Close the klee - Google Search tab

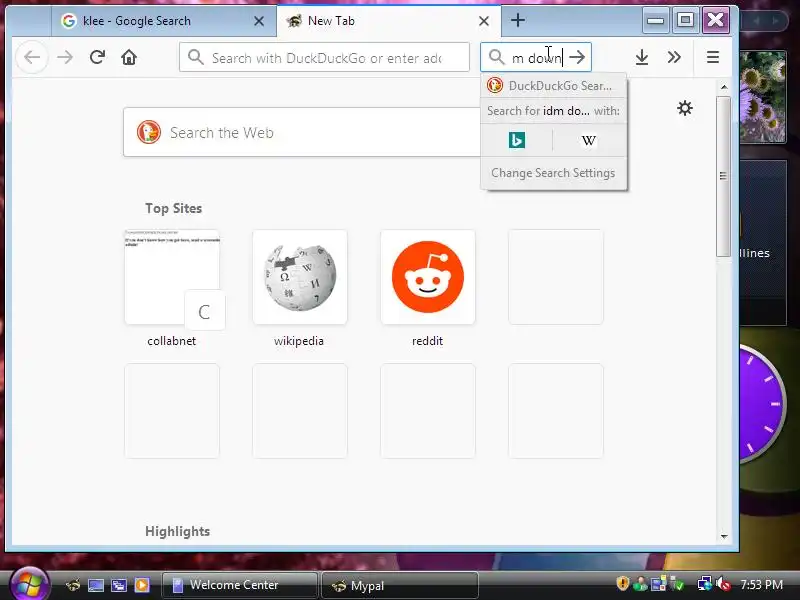pyautogui.click(x=259, y=21)
